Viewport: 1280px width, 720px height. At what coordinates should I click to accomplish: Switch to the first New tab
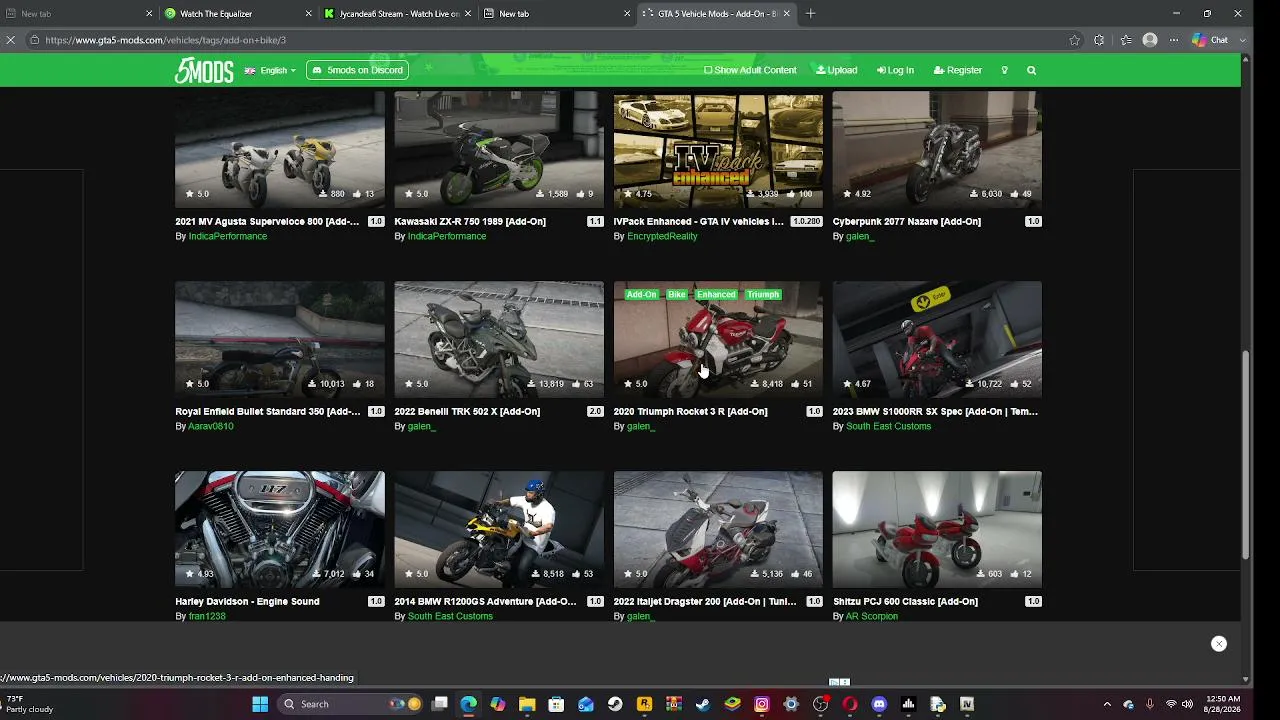tap(80, 14)
